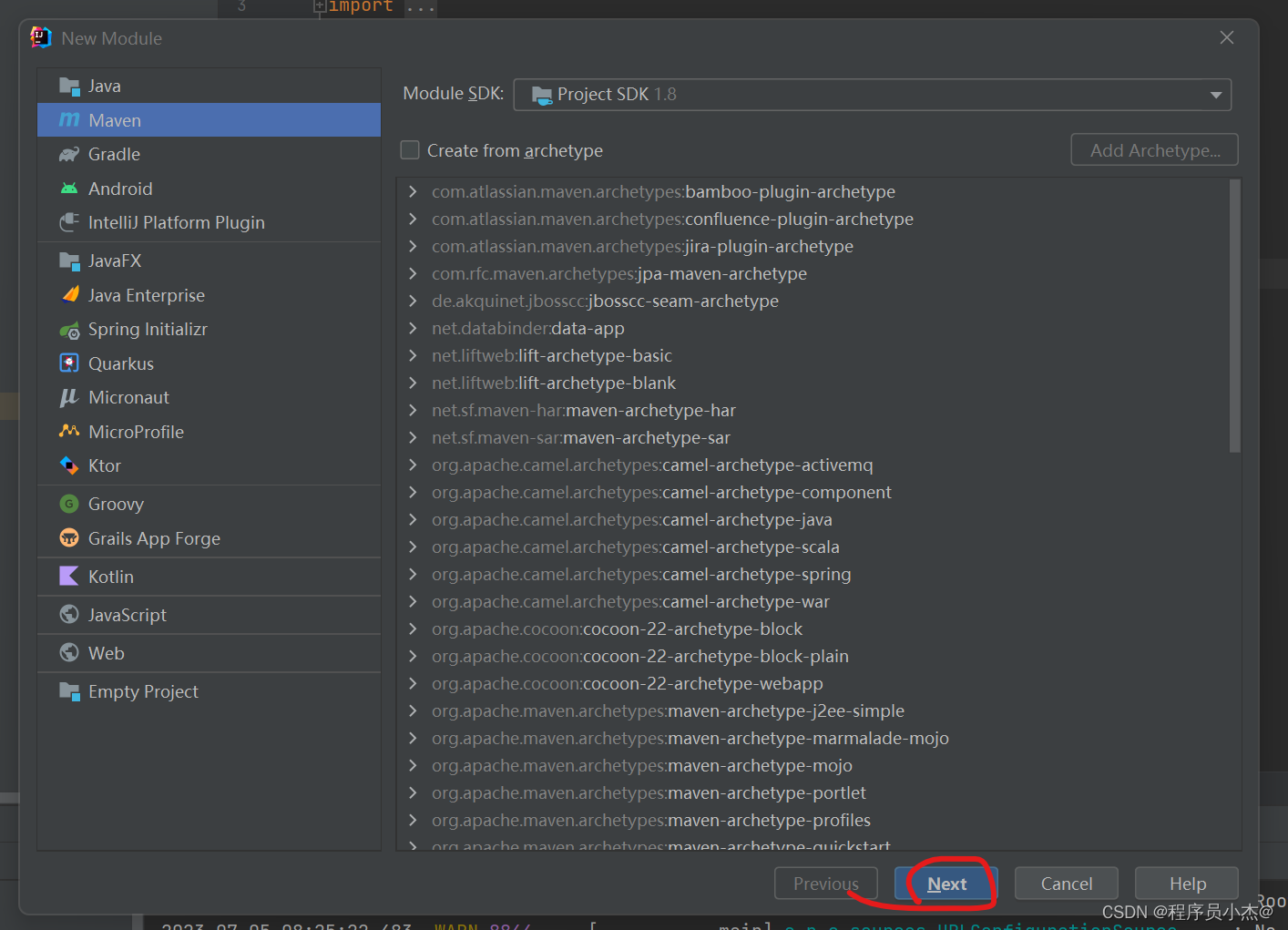Select lift-archetype-blank row
The image size is (1288, 930).
click(813, 383)
